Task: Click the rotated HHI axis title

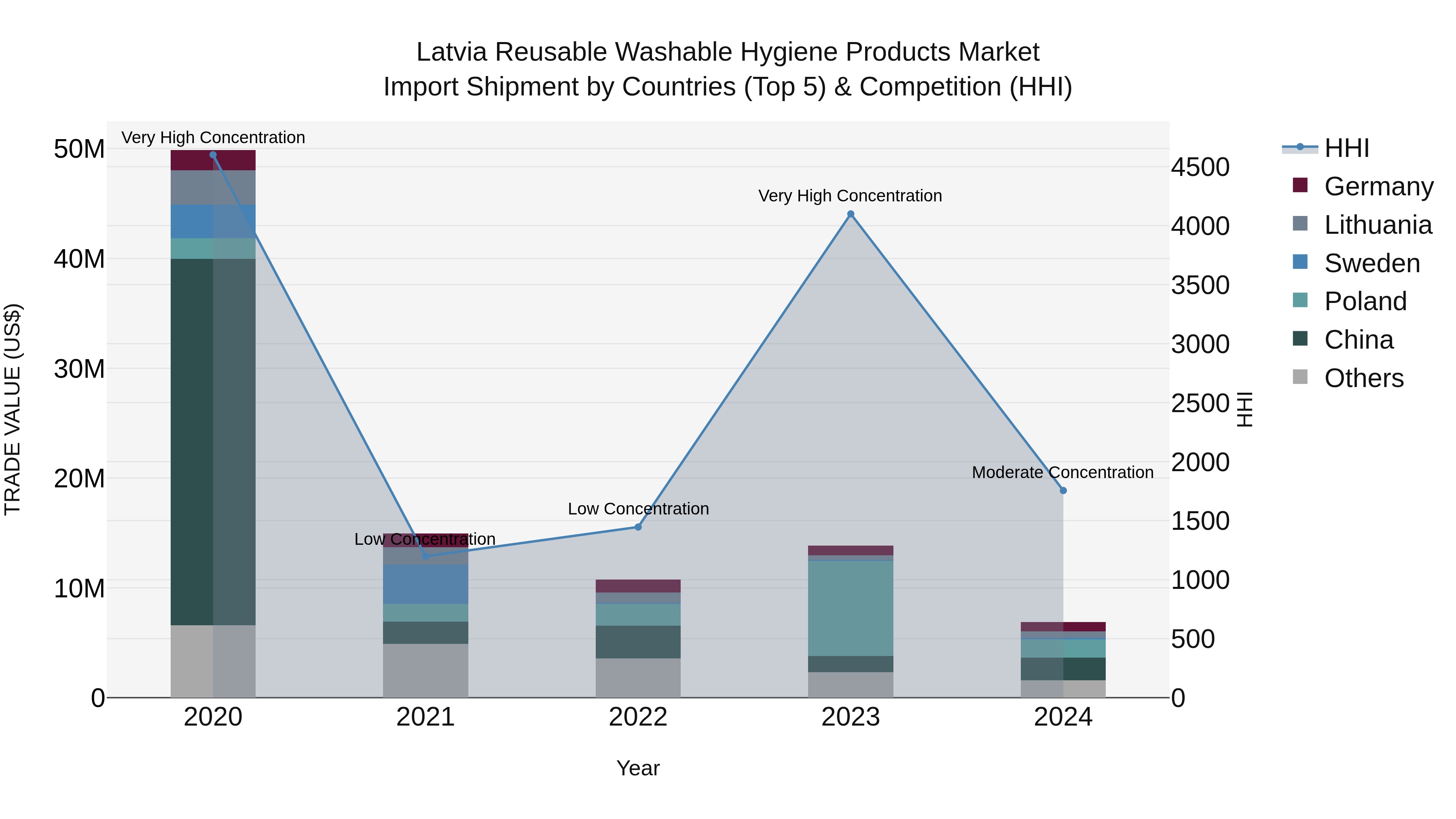Action: point(1244,409)
